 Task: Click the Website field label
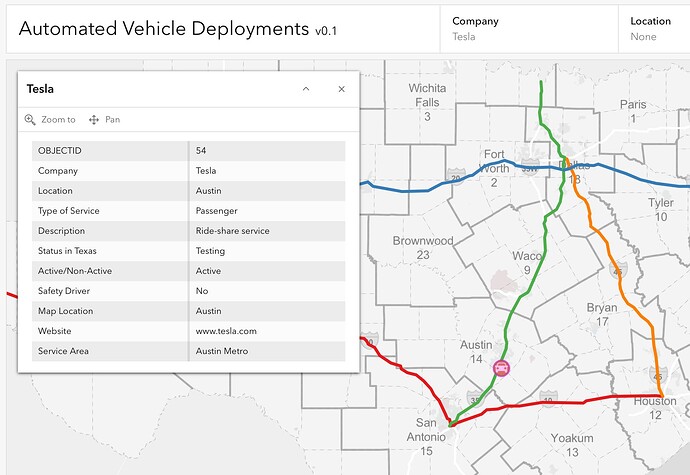click(55, 331)
